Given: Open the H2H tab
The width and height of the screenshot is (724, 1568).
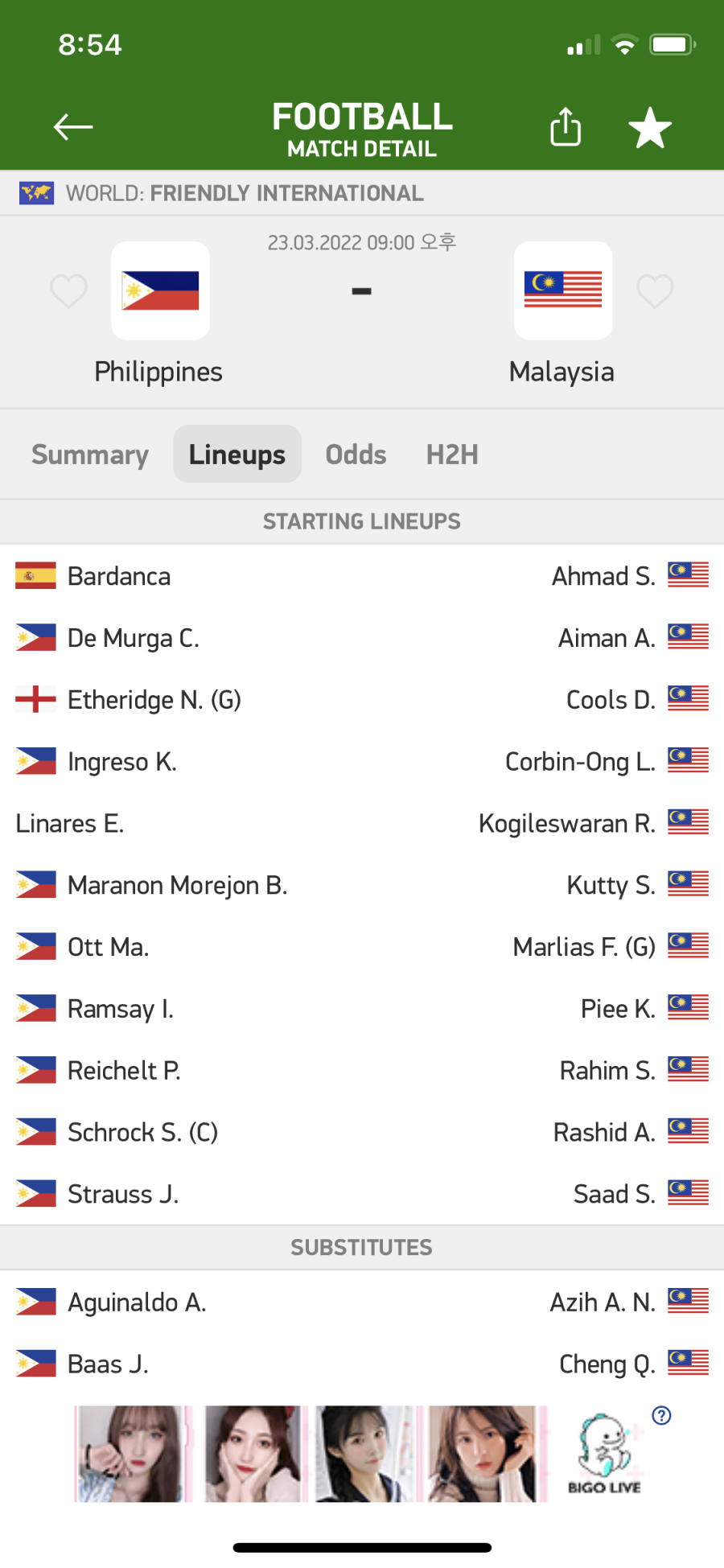Looking at the screenshot, I should (452, 455).
